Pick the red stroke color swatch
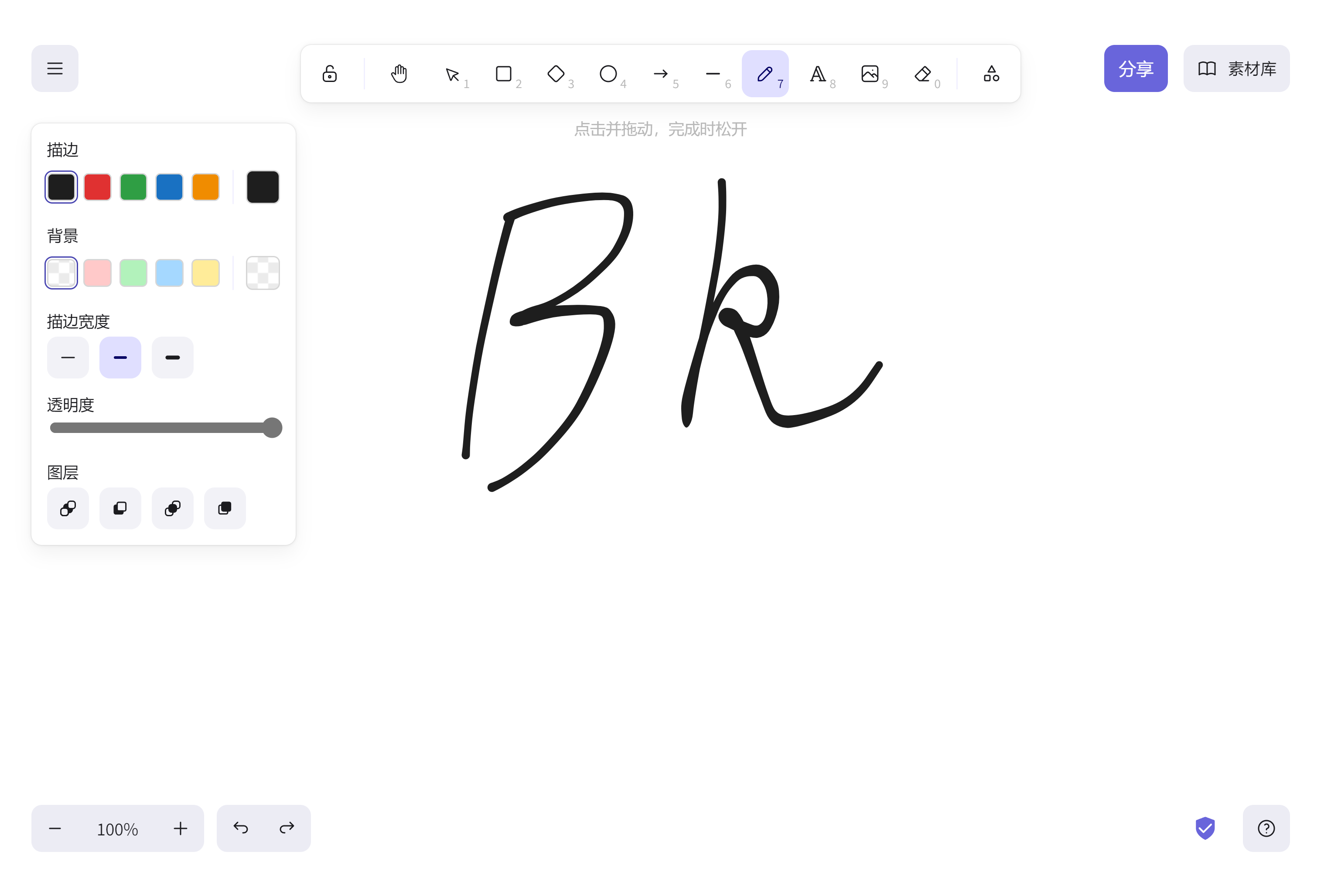This screenshot has height=896, width=1331. [x=97, y=187]
